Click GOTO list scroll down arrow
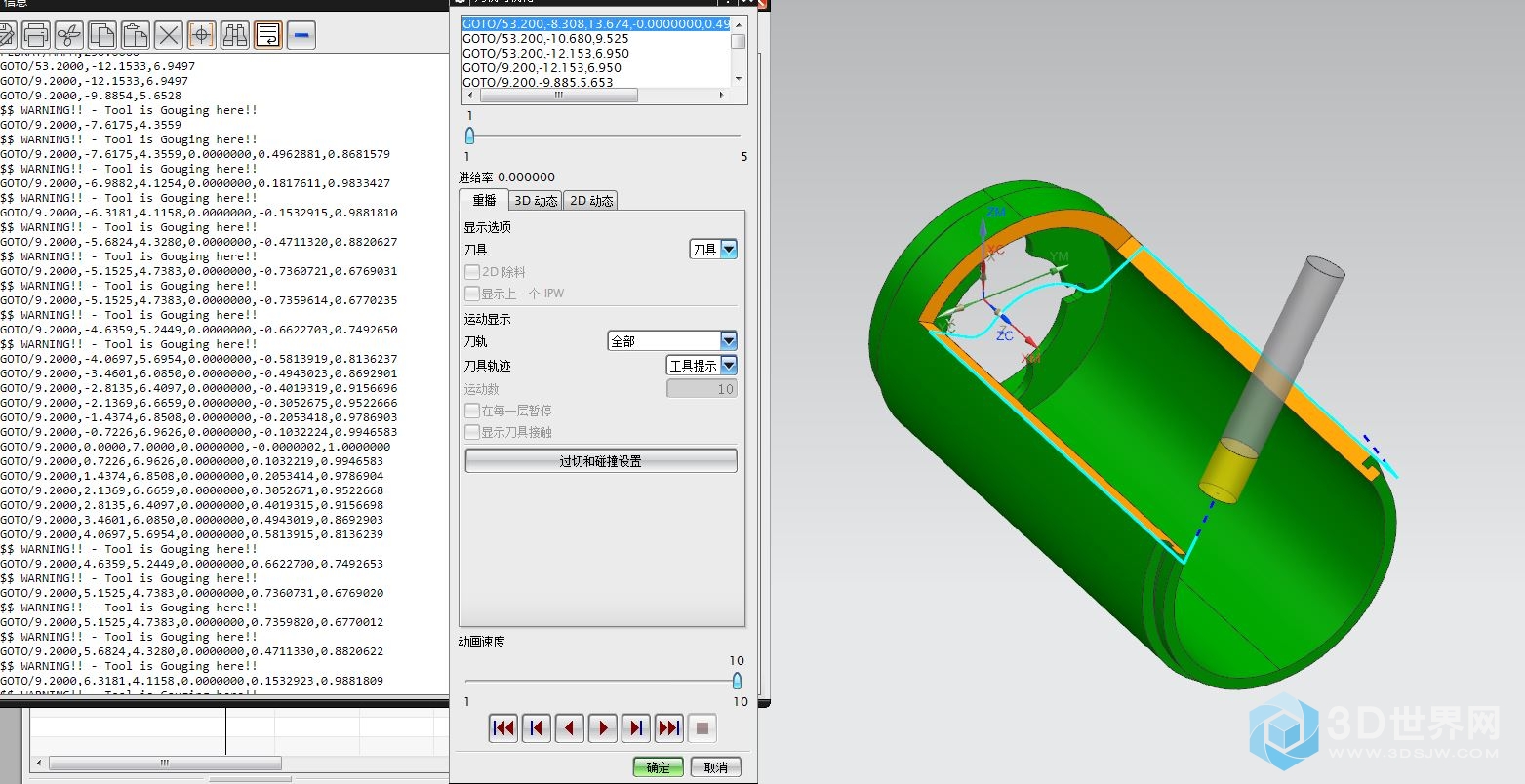The height and width of the screenshot is (784, 1525). tap(739, 79)
